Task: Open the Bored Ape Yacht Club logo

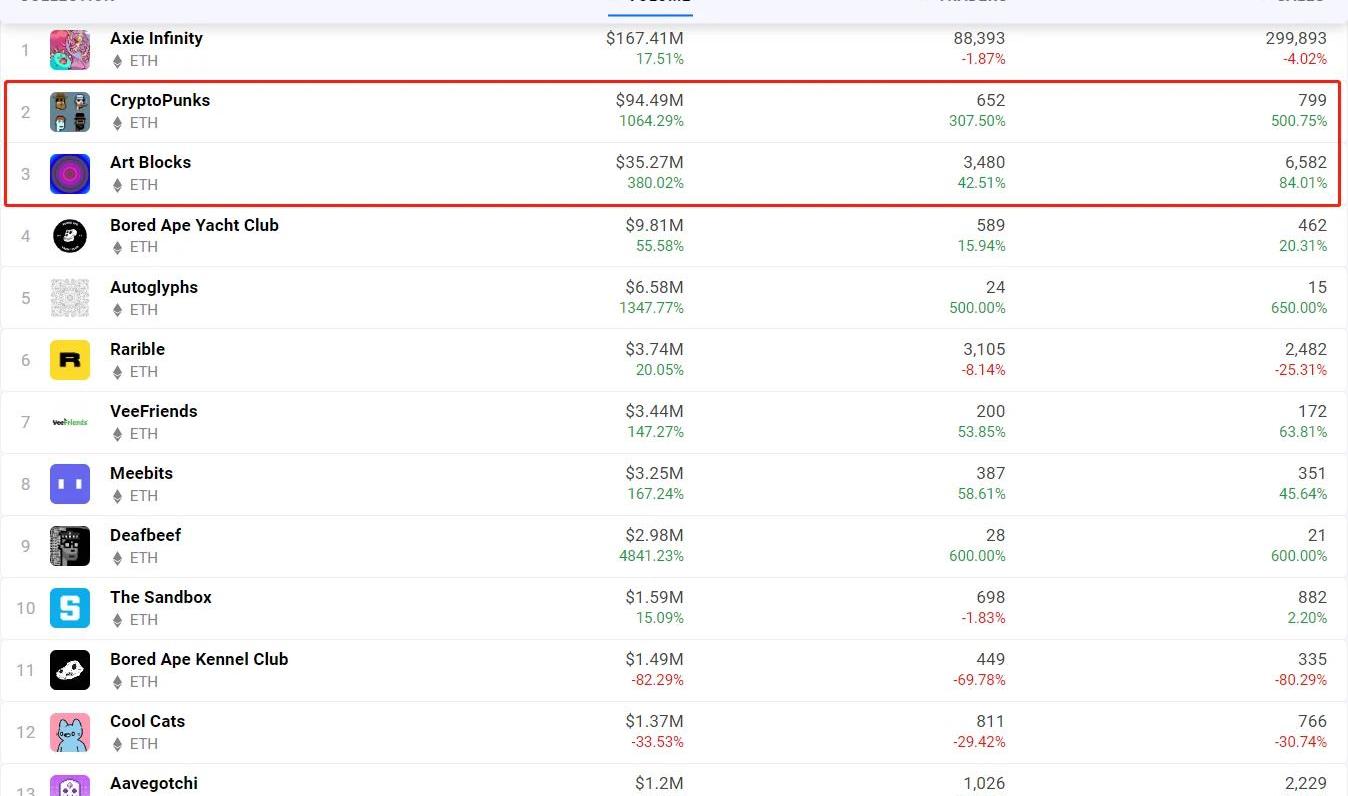Action: click(70, 236)
